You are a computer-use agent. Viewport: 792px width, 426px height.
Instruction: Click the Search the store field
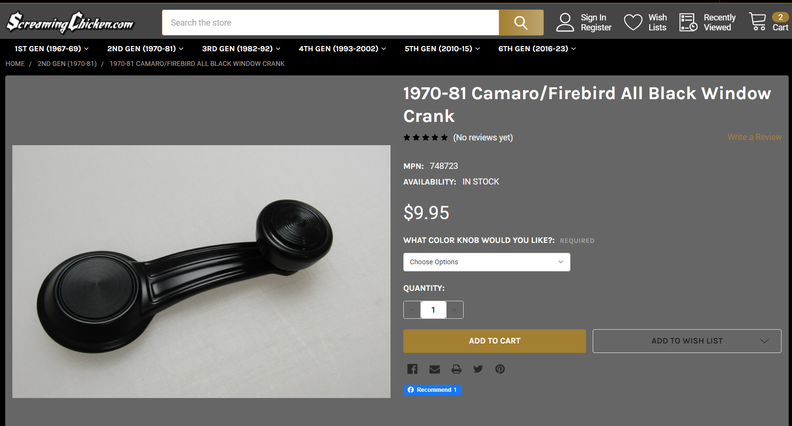[x=330, y=23]
